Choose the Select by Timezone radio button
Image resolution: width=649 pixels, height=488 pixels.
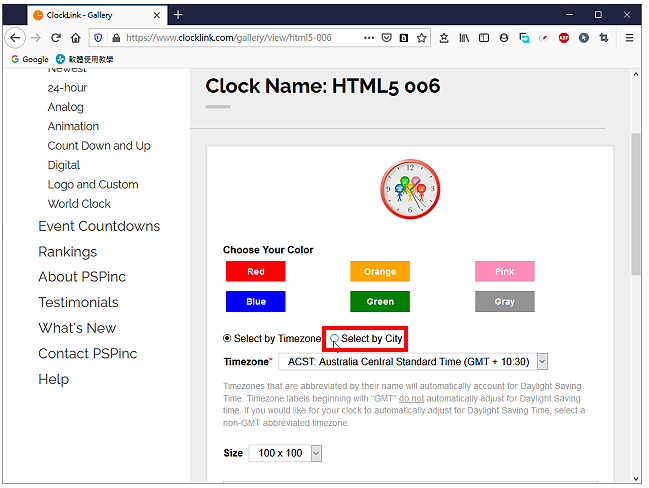(227, 338)
